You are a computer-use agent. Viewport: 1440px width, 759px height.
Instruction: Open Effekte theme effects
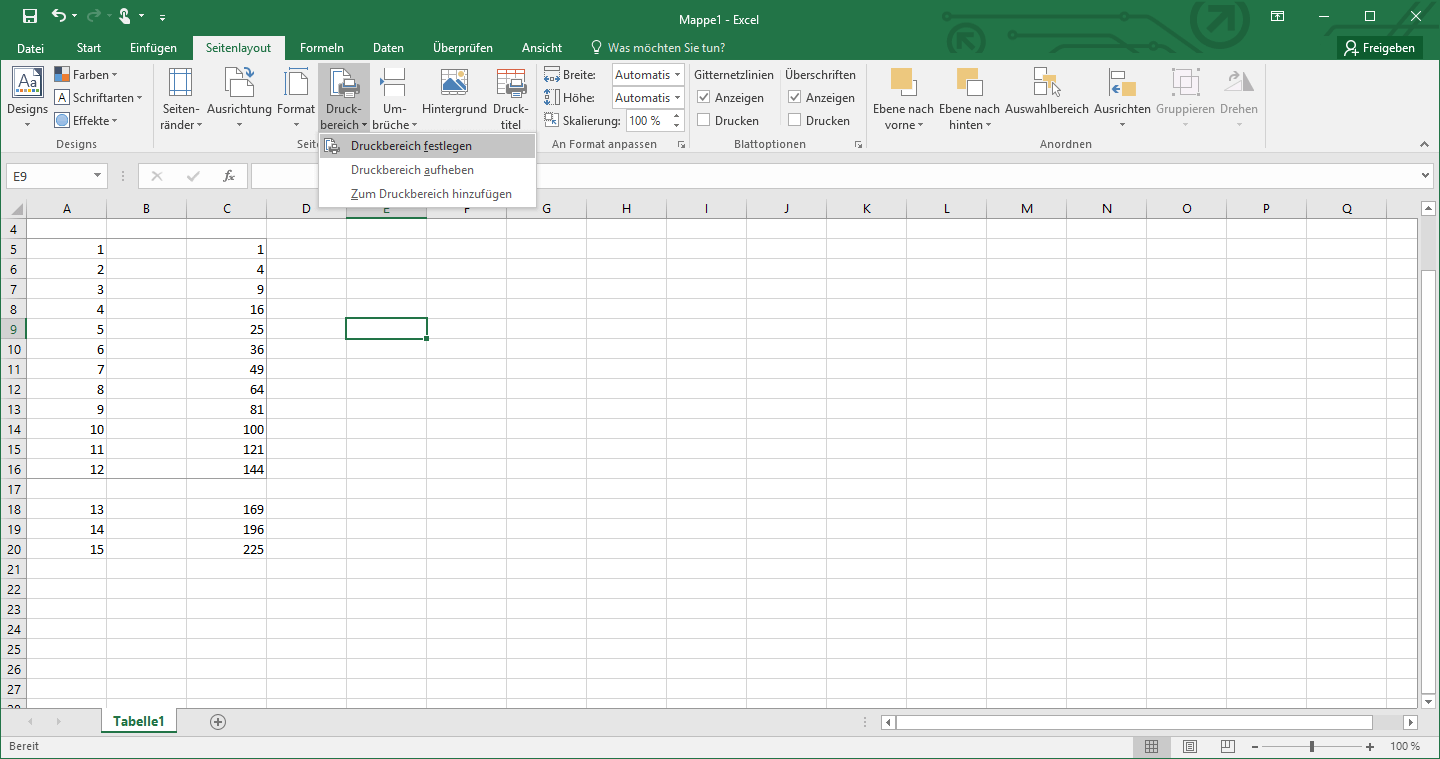(x=87, y=121)
